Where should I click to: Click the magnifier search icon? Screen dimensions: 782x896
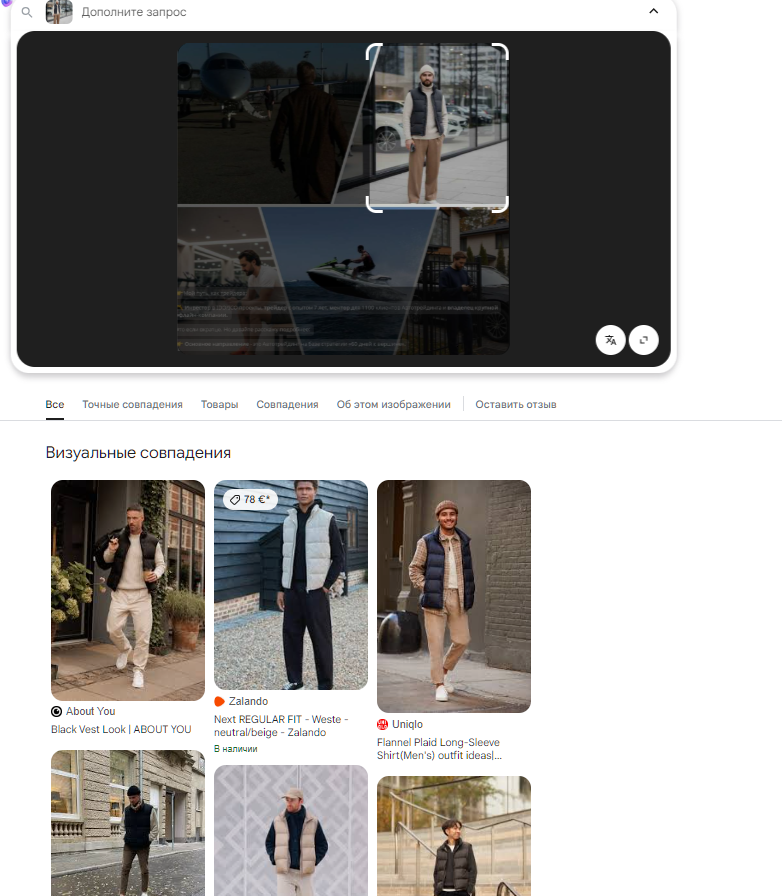[27, 12]
